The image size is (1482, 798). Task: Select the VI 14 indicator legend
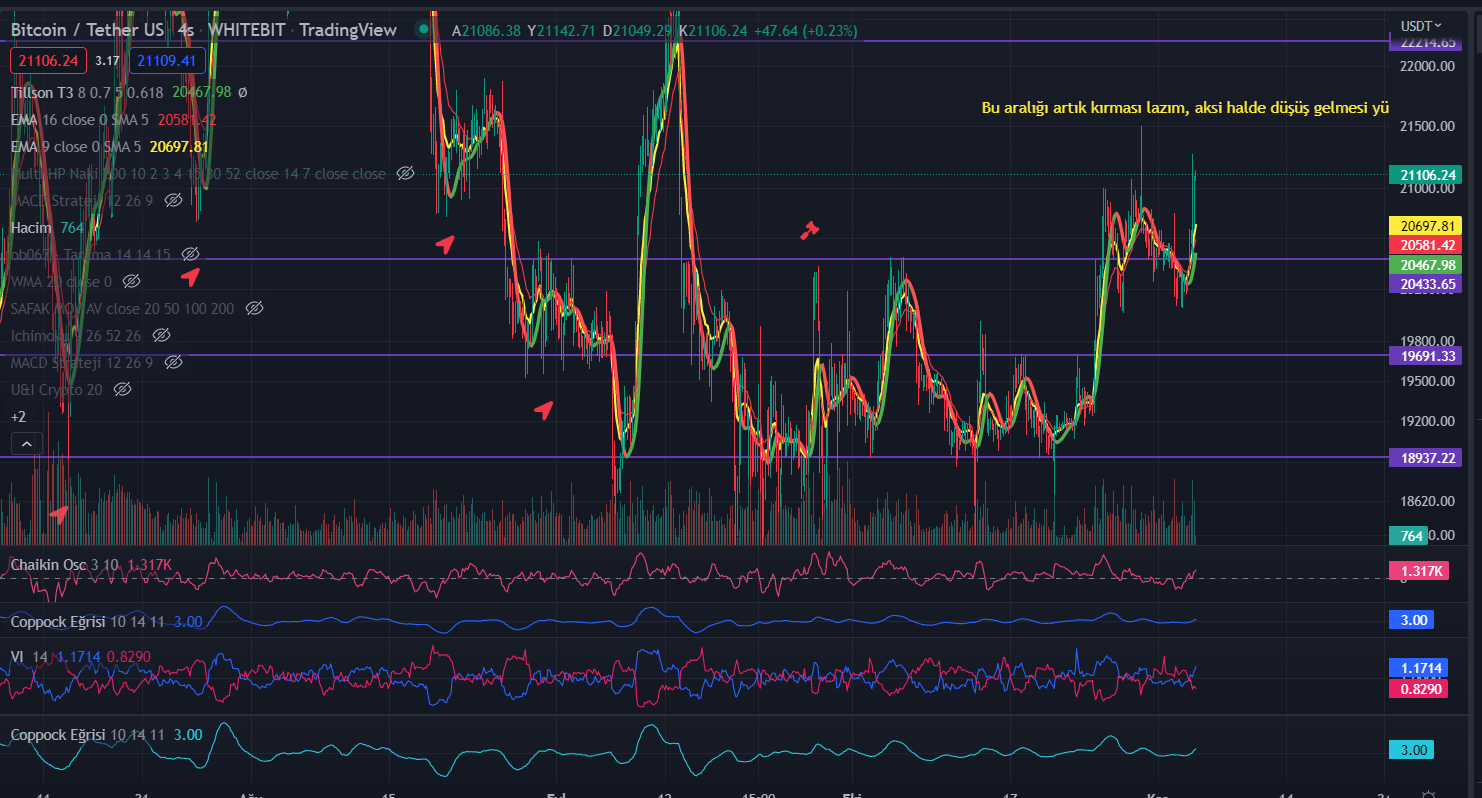(29, 657)
